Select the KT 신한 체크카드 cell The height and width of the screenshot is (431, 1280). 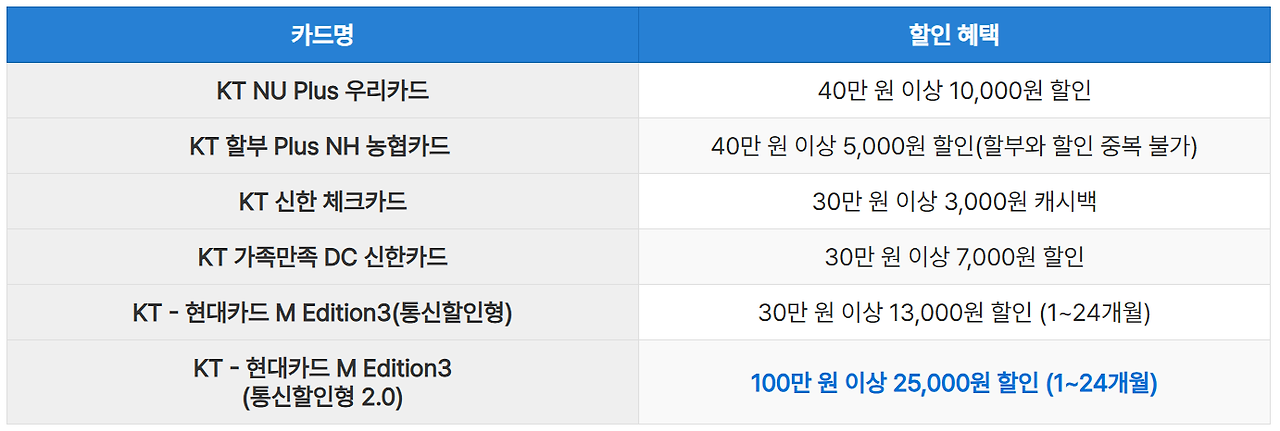(322, 201)
